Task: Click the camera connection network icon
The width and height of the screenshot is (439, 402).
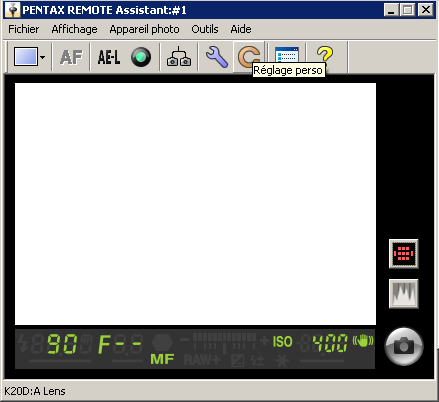Action: 179,56
